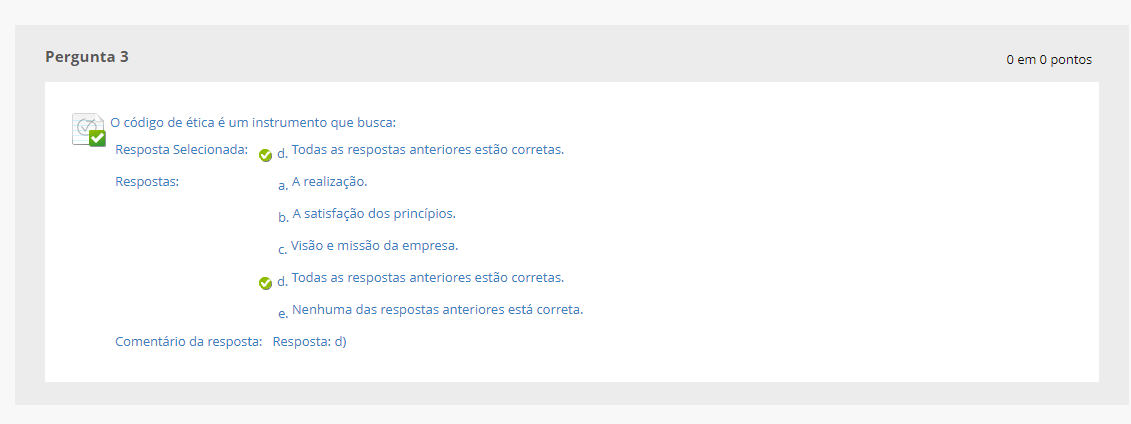This screenshot has width=1131, height=424.
Task: Click the "a." option letter marker
Action: click(283, 186)
